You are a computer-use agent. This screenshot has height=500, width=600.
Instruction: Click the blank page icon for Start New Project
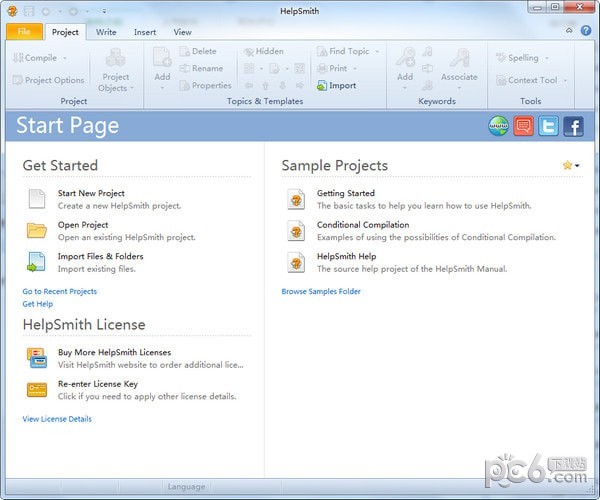click(x=37, y=199)
